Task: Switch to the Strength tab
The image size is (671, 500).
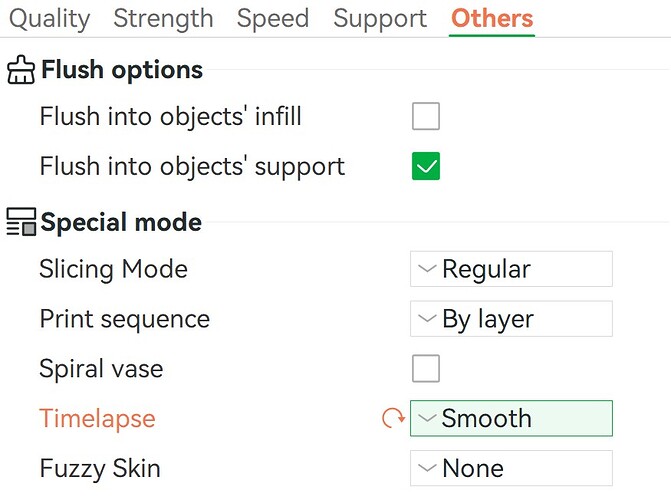Action: [163, 18]
